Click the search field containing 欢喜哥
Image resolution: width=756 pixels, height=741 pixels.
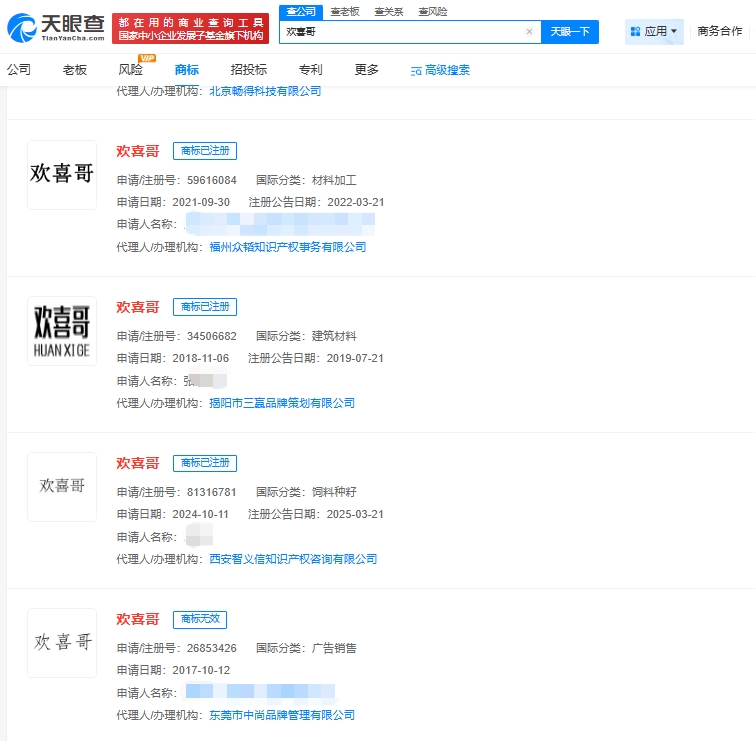[400, 32]
